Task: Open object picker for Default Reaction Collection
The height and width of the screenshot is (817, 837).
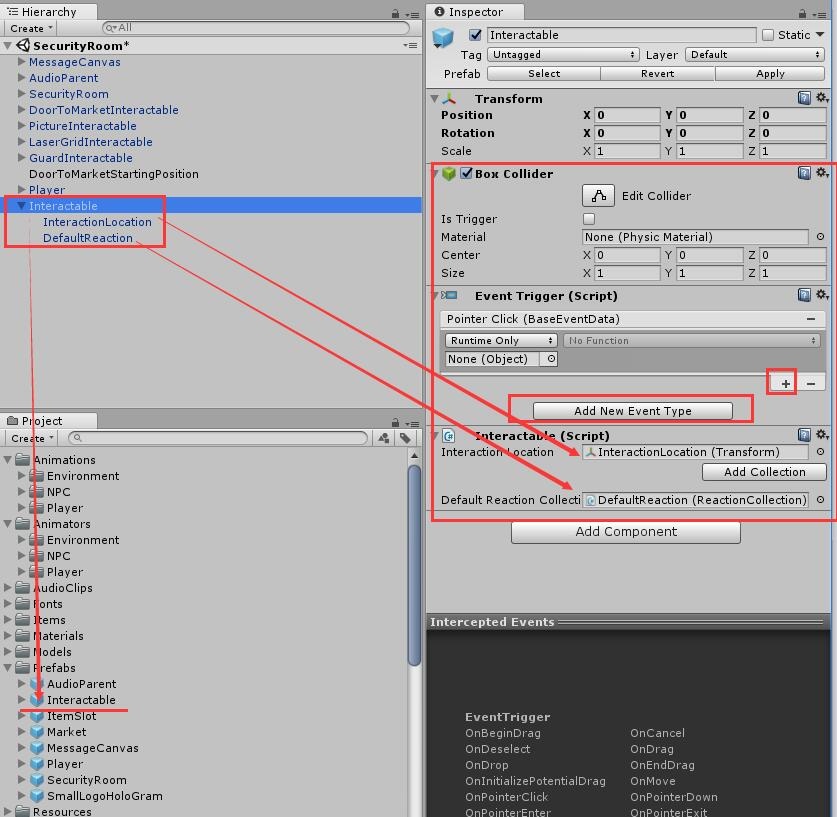Action: click(820, 499)
